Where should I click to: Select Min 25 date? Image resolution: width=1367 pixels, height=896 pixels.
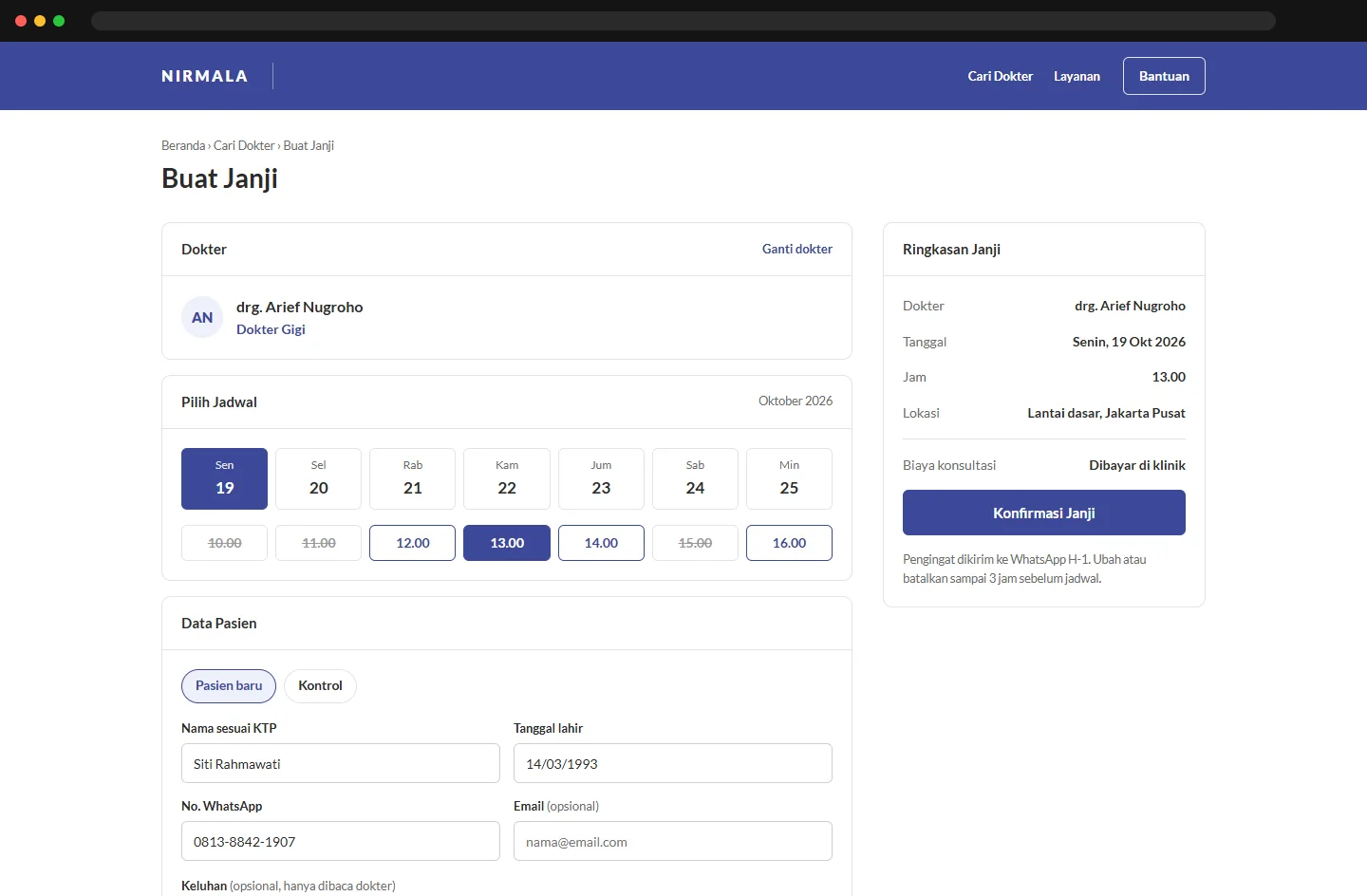[x=789, y=478]
